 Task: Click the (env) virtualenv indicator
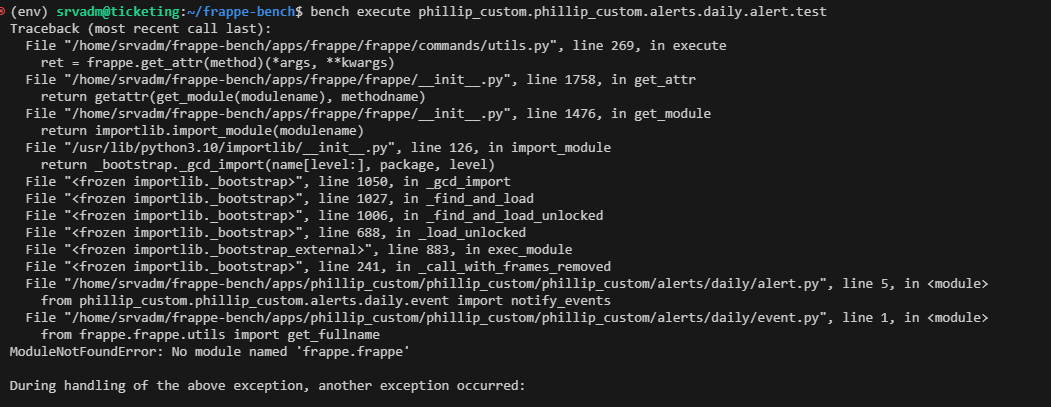pyautogui.click(x=29, y=11)
